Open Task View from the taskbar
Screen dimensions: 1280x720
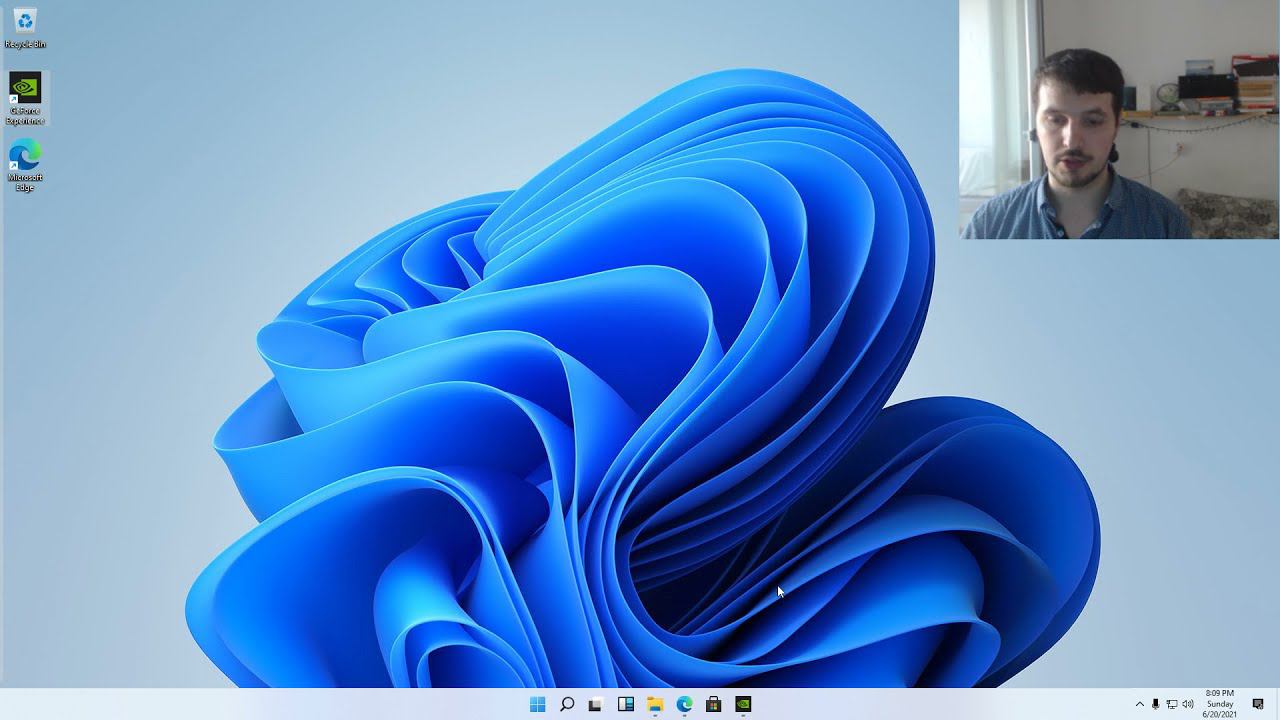[x=596, y=704]
